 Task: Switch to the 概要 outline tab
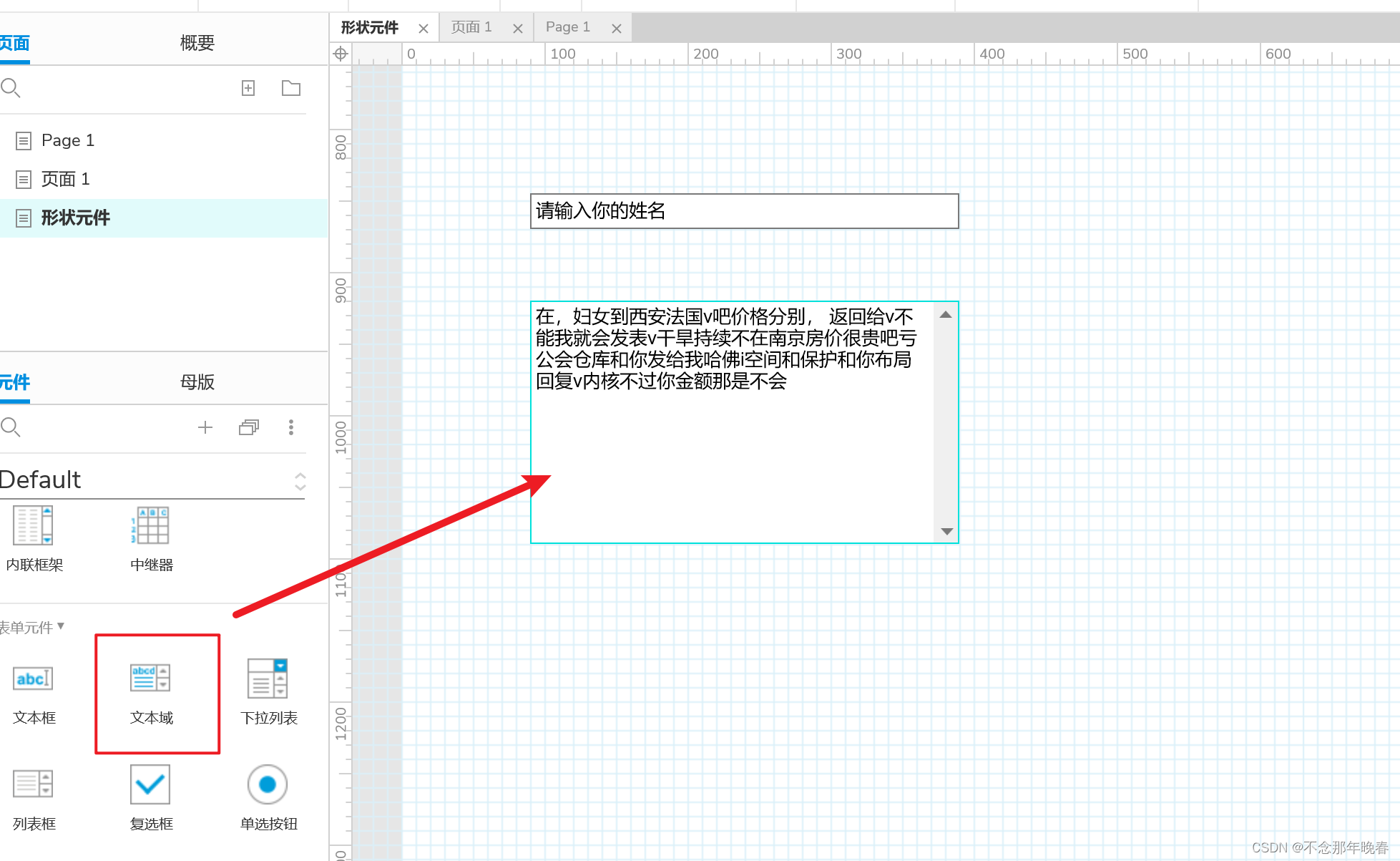(x=197, y=43)
